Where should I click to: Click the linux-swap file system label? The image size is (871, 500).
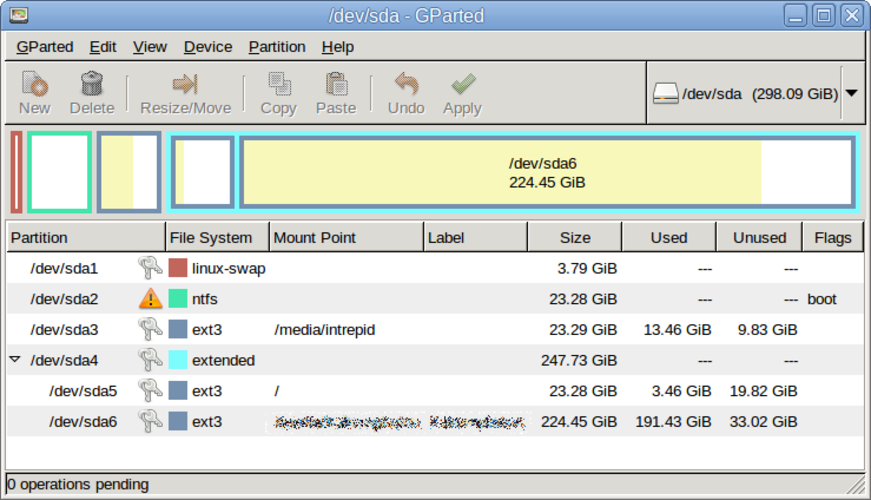(228, 269)
